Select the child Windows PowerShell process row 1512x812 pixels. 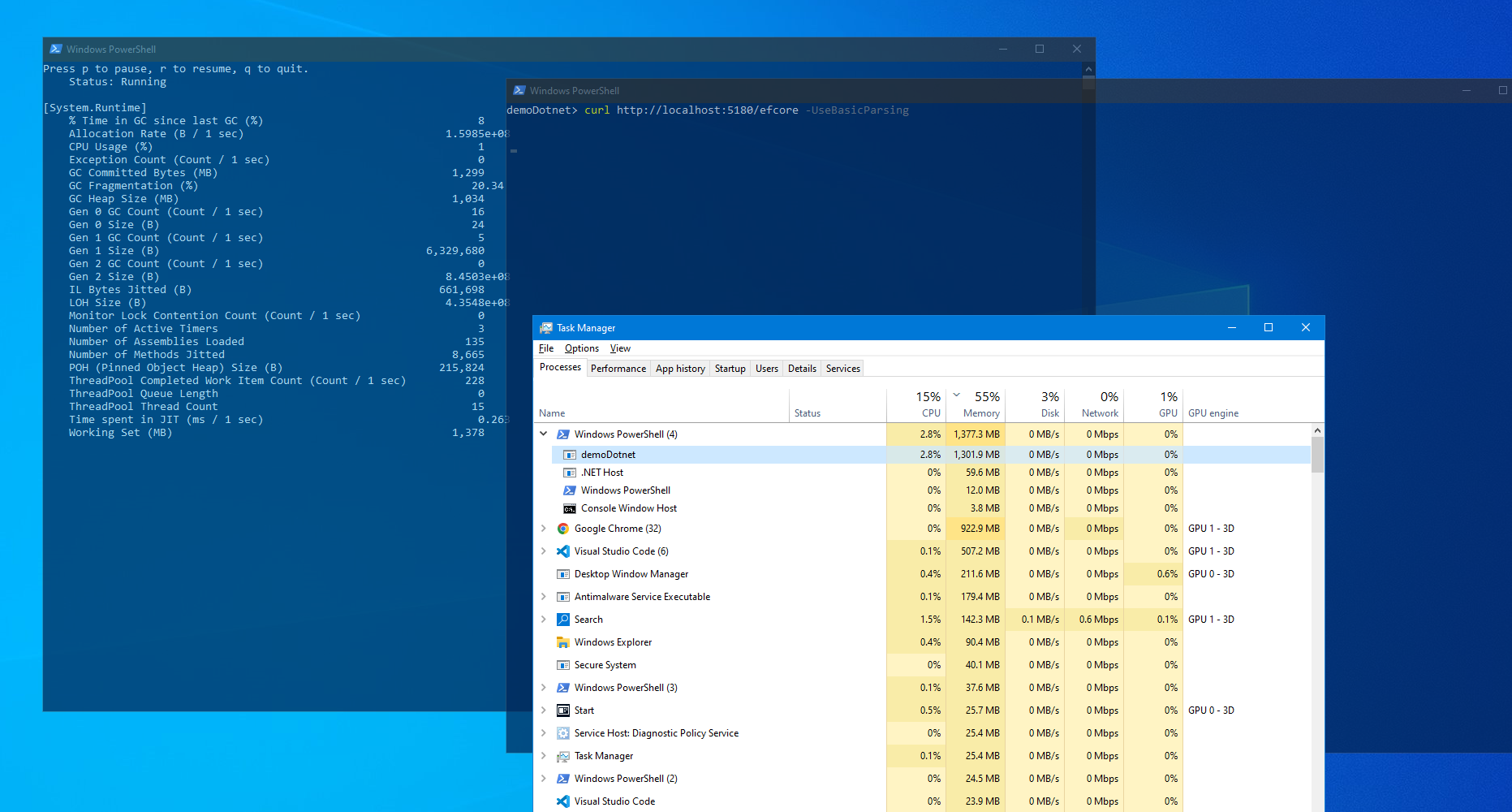click(922, 490)
